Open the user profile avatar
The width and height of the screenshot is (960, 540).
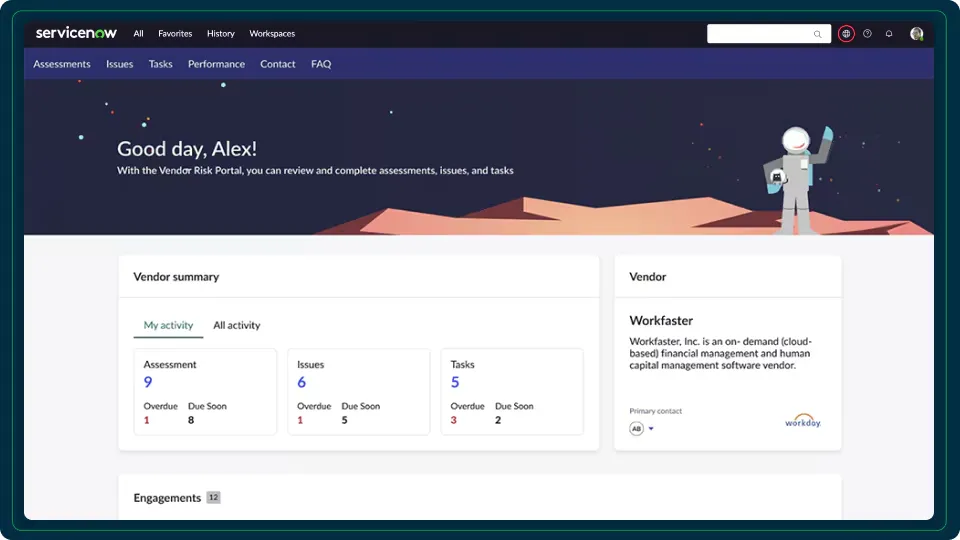point(917,34)
